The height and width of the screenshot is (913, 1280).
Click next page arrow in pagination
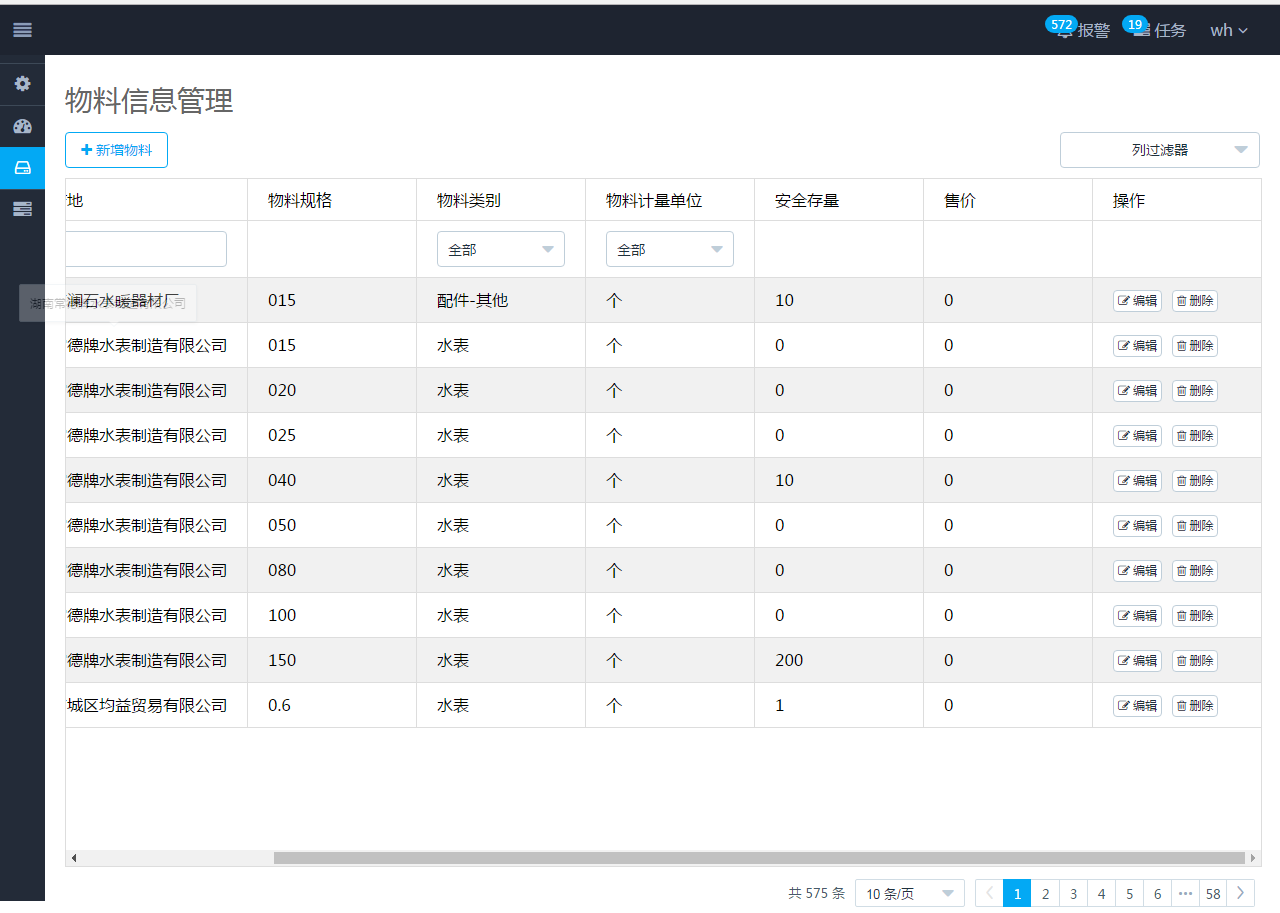[1240, 893]
